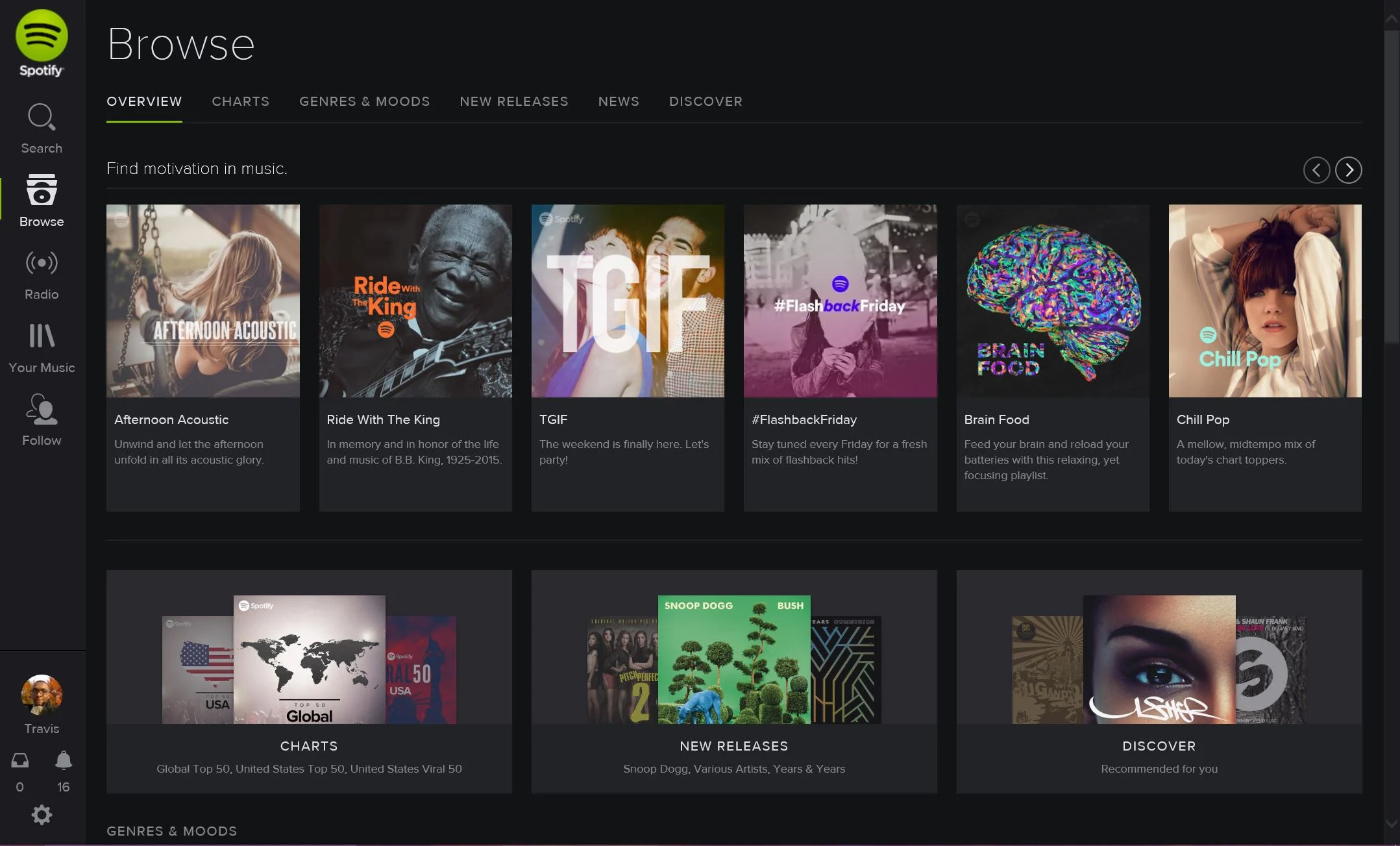The height and width of the screenshot is (846, 1400).
Task: Click the Ride With The King title link
Action: pos(383,419)
